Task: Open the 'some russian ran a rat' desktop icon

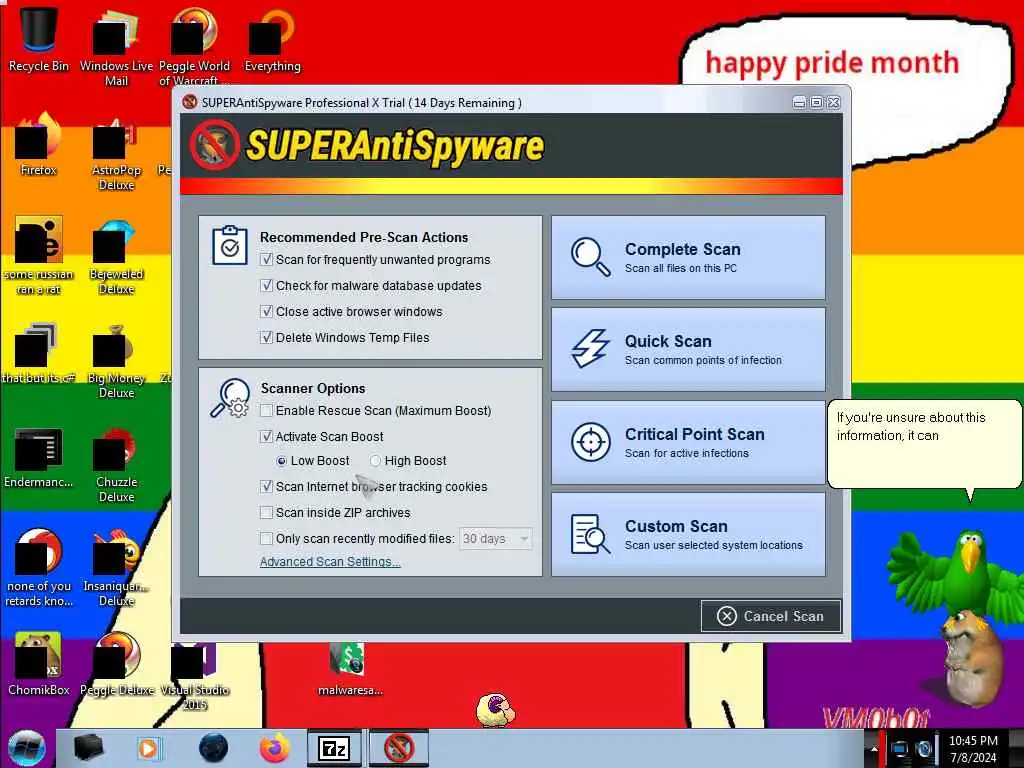Action: click(39, 255)
